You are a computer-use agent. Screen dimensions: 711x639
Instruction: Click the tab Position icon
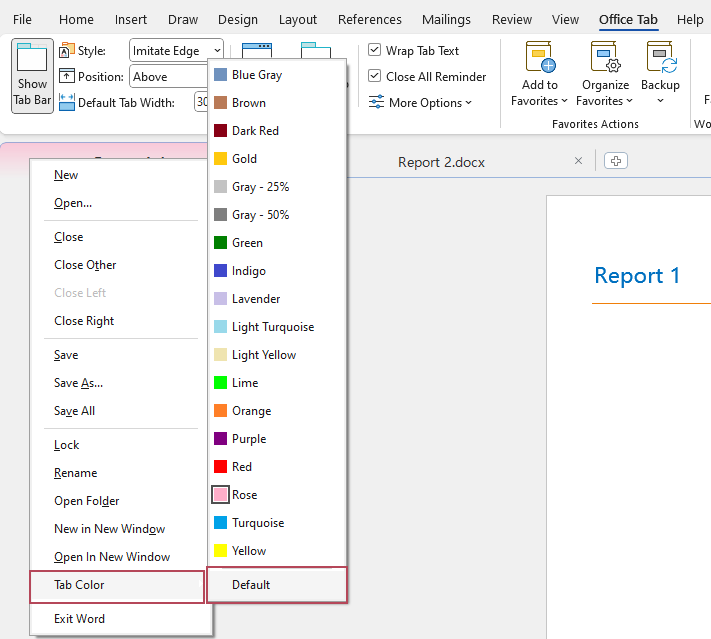point(67,76)
